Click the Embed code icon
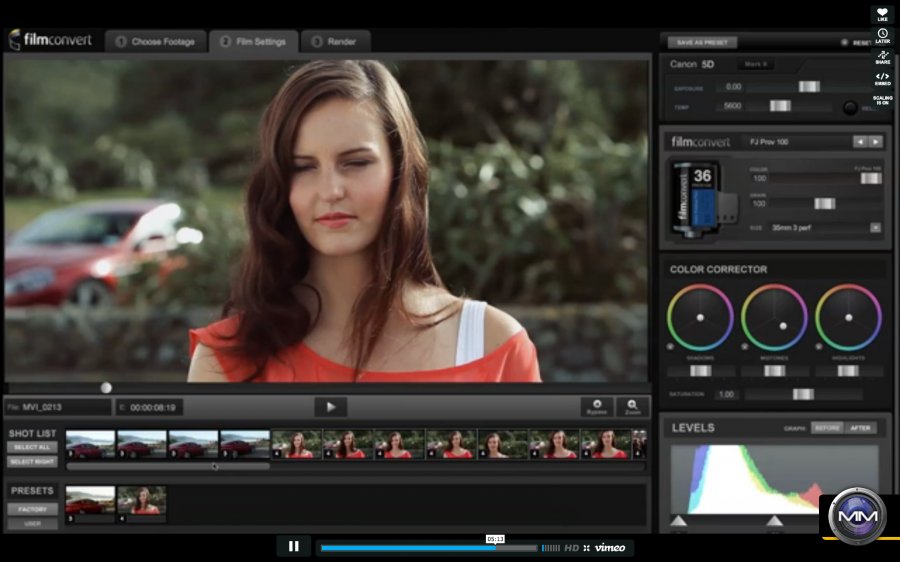This screenshot has height=562, width=900. [x=882, y=78]
